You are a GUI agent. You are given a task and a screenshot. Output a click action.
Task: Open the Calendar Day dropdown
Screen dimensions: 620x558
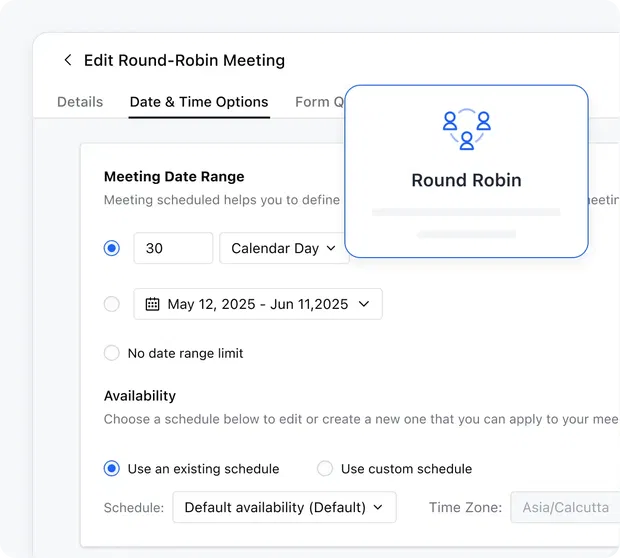(284, 248)
